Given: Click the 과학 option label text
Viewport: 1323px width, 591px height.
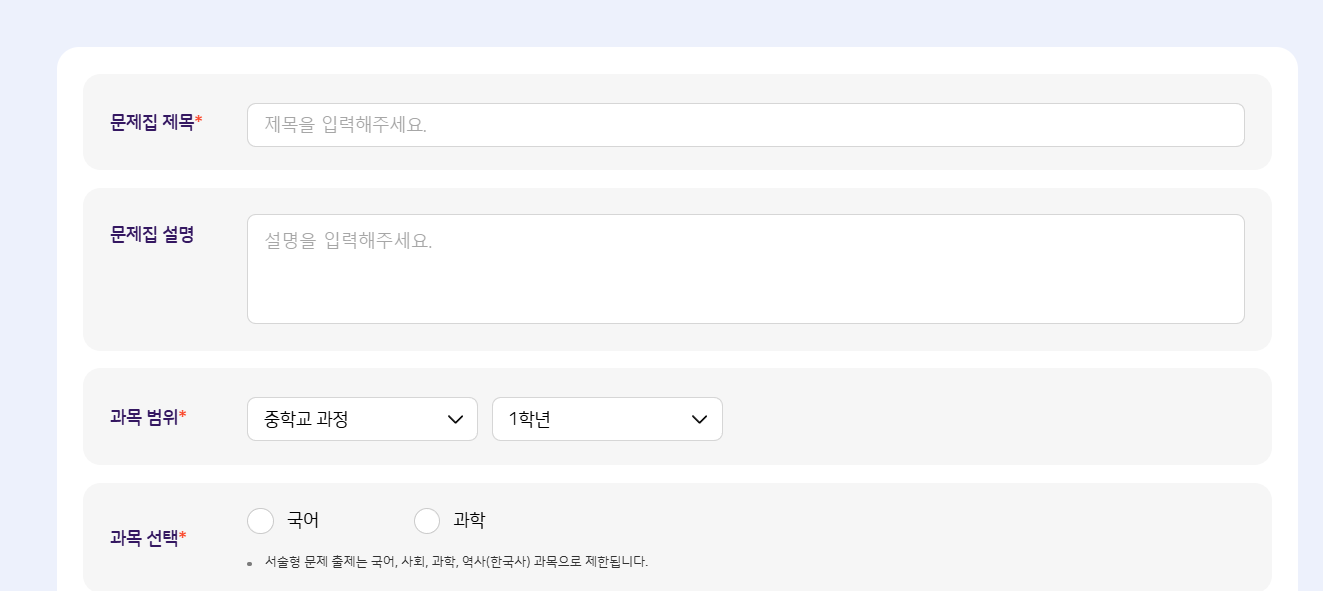Looking at the screenshot, I should (x=469, y=521).
